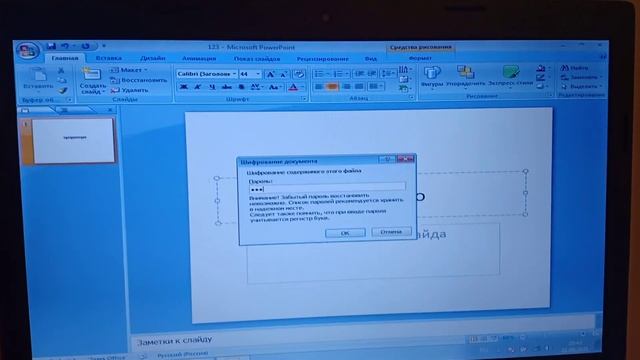Screen dimensions: 640x360
Task: Open the Экспресс-стили quick styles icon
Action: point(510,72)
